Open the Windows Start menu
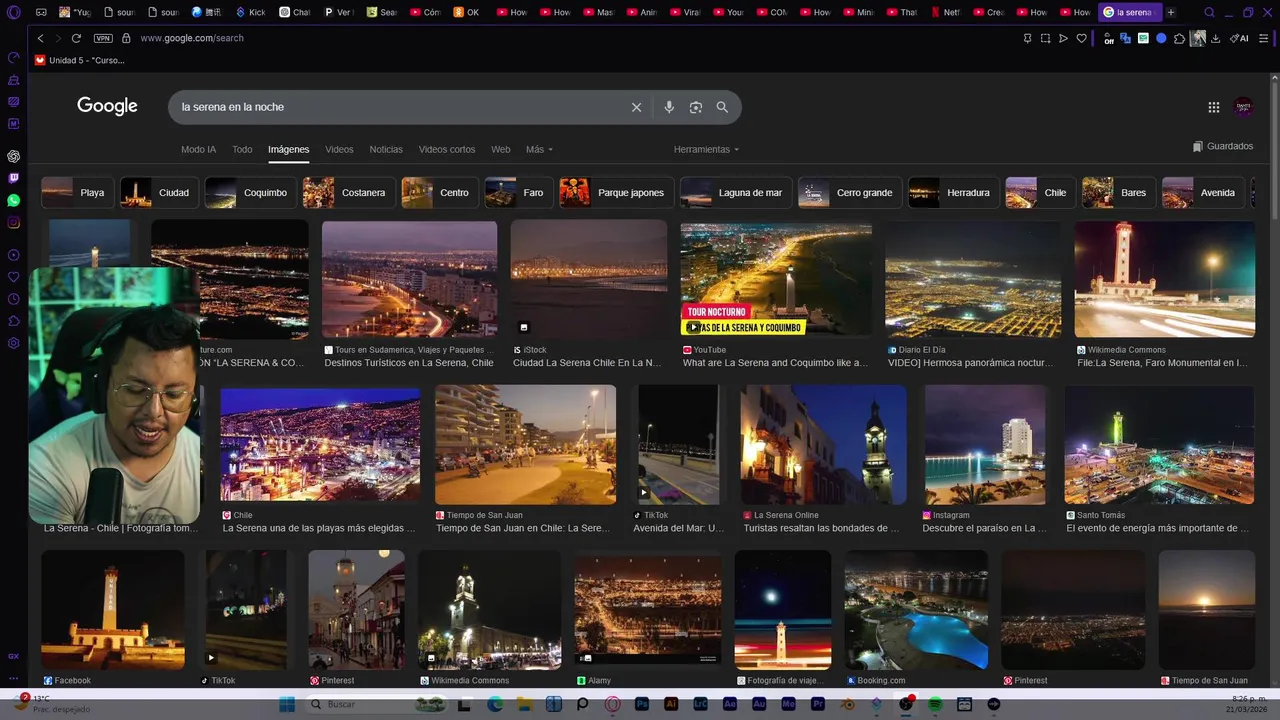 (287, 704)
